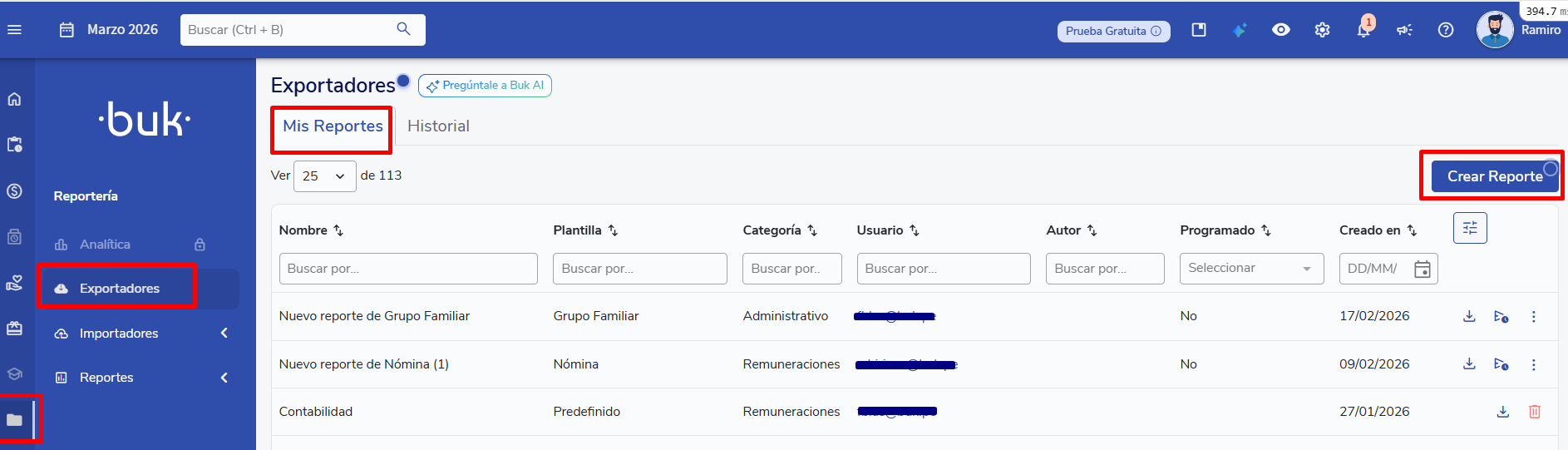
Task: Open more options for Grupo Familiar report
Action: 1534,316
